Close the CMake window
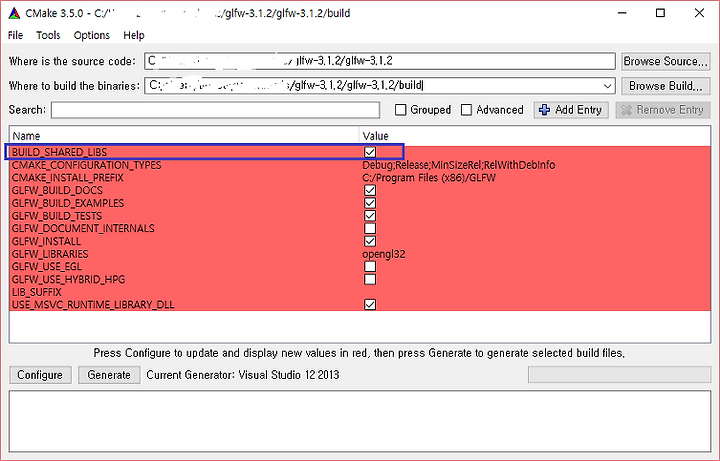The width and height of the screenshot is (720, 461). tap(699, 13)
